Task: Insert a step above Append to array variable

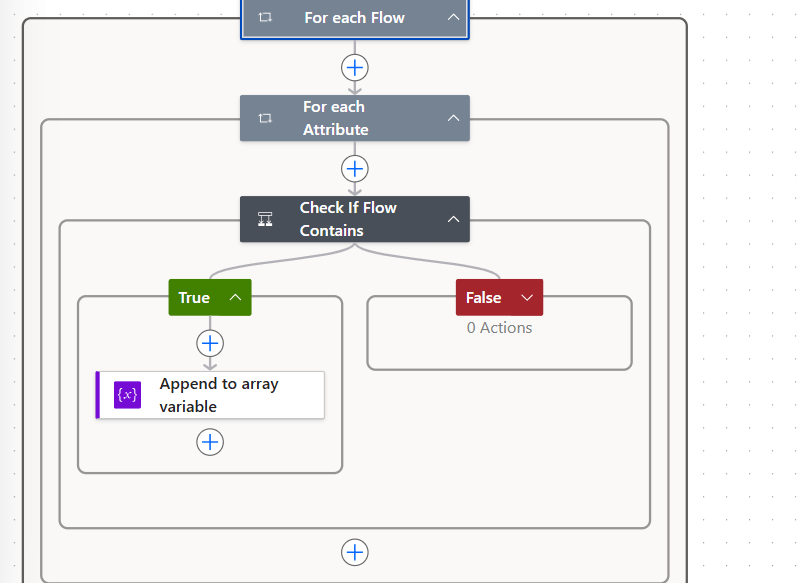Action: coord(210,343)
